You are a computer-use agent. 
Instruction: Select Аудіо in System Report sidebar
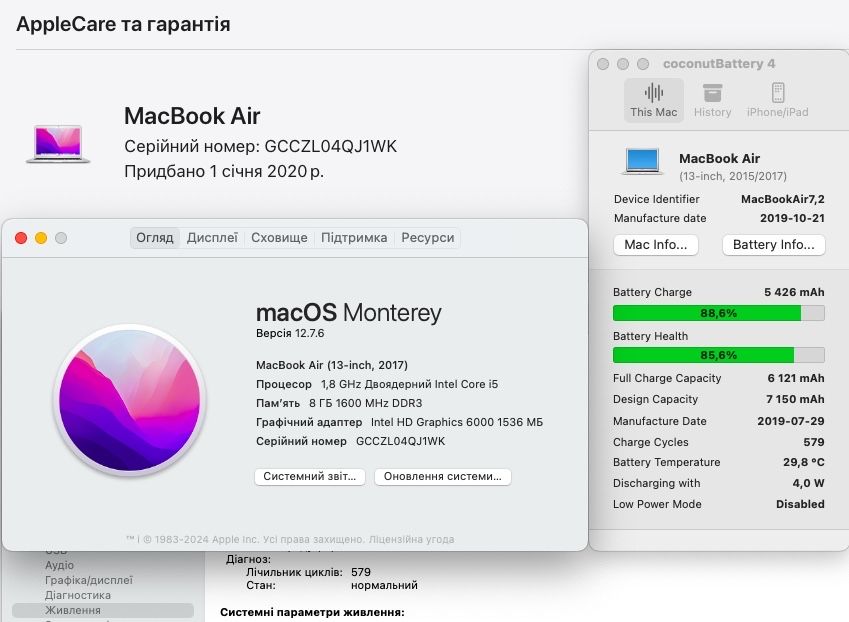pyautogui.click(x=60, y=565)
